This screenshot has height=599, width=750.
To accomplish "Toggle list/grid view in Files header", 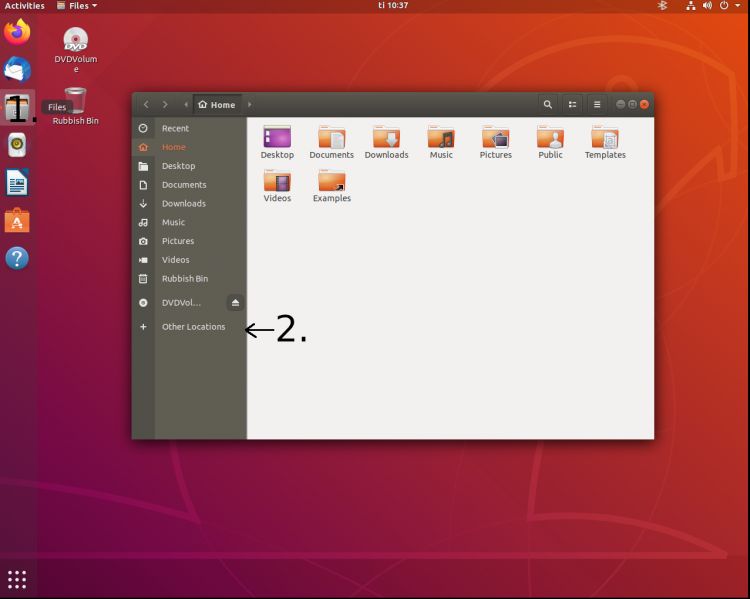I will click(x=573, y=105).
